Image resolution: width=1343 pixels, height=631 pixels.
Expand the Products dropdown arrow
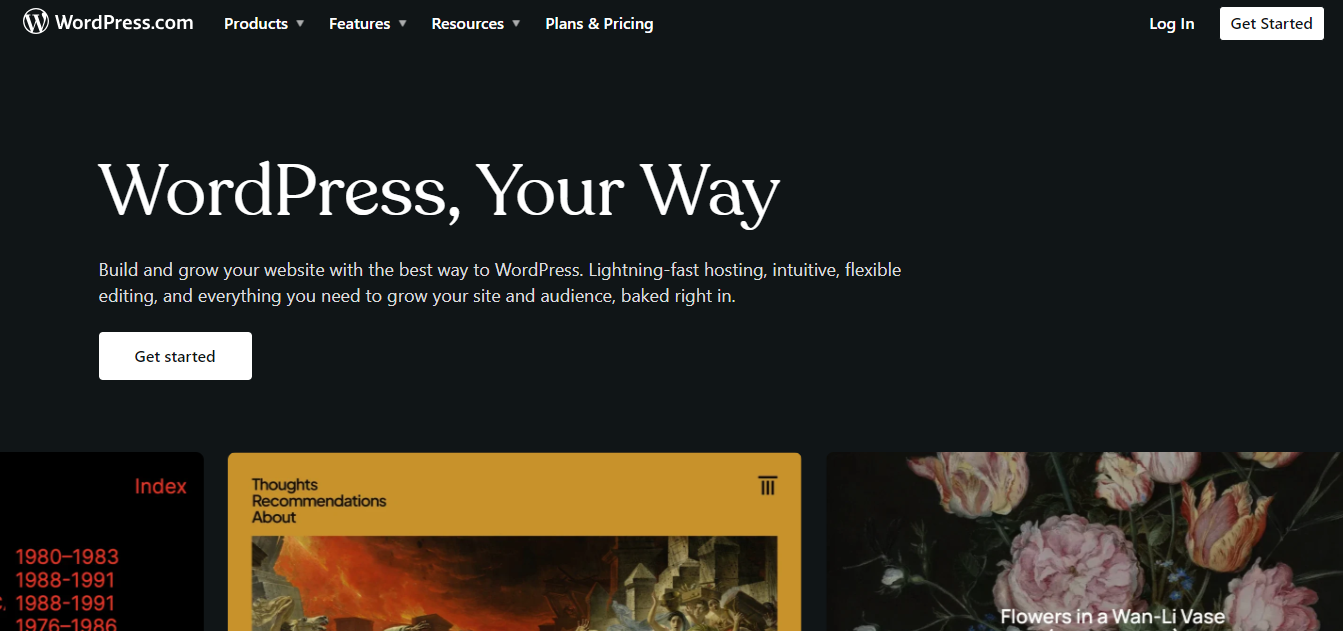pos(300,23)
